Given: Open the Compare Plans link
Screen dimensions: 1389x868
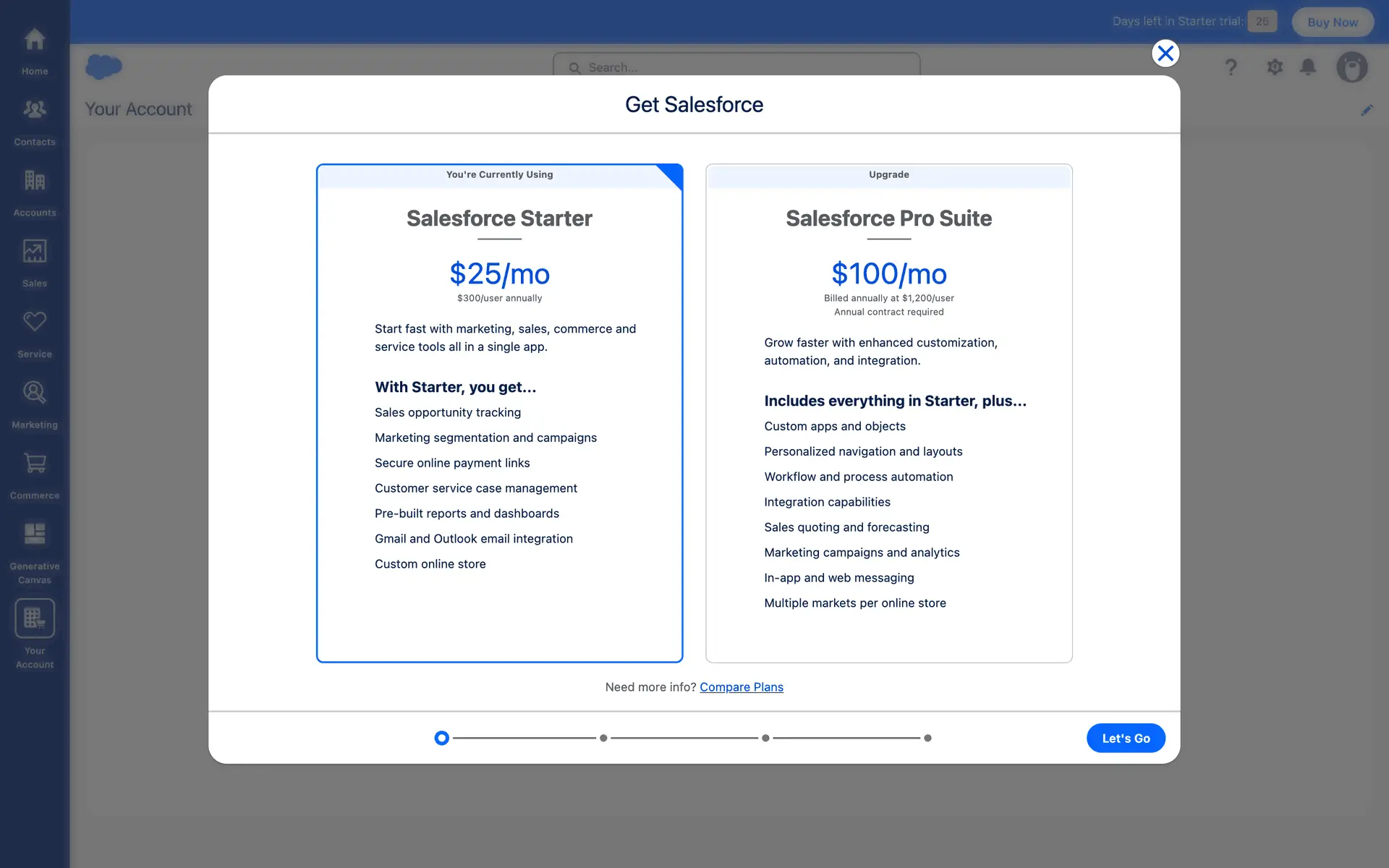Looking at the screenshot, I should click(741, 687).
